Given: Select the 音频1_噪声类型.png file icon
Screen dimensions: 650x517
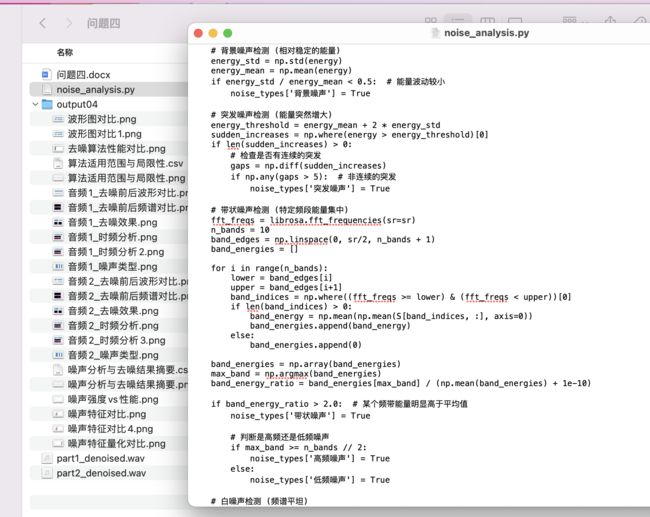Looking at the screenshot, I should [58, 267].
